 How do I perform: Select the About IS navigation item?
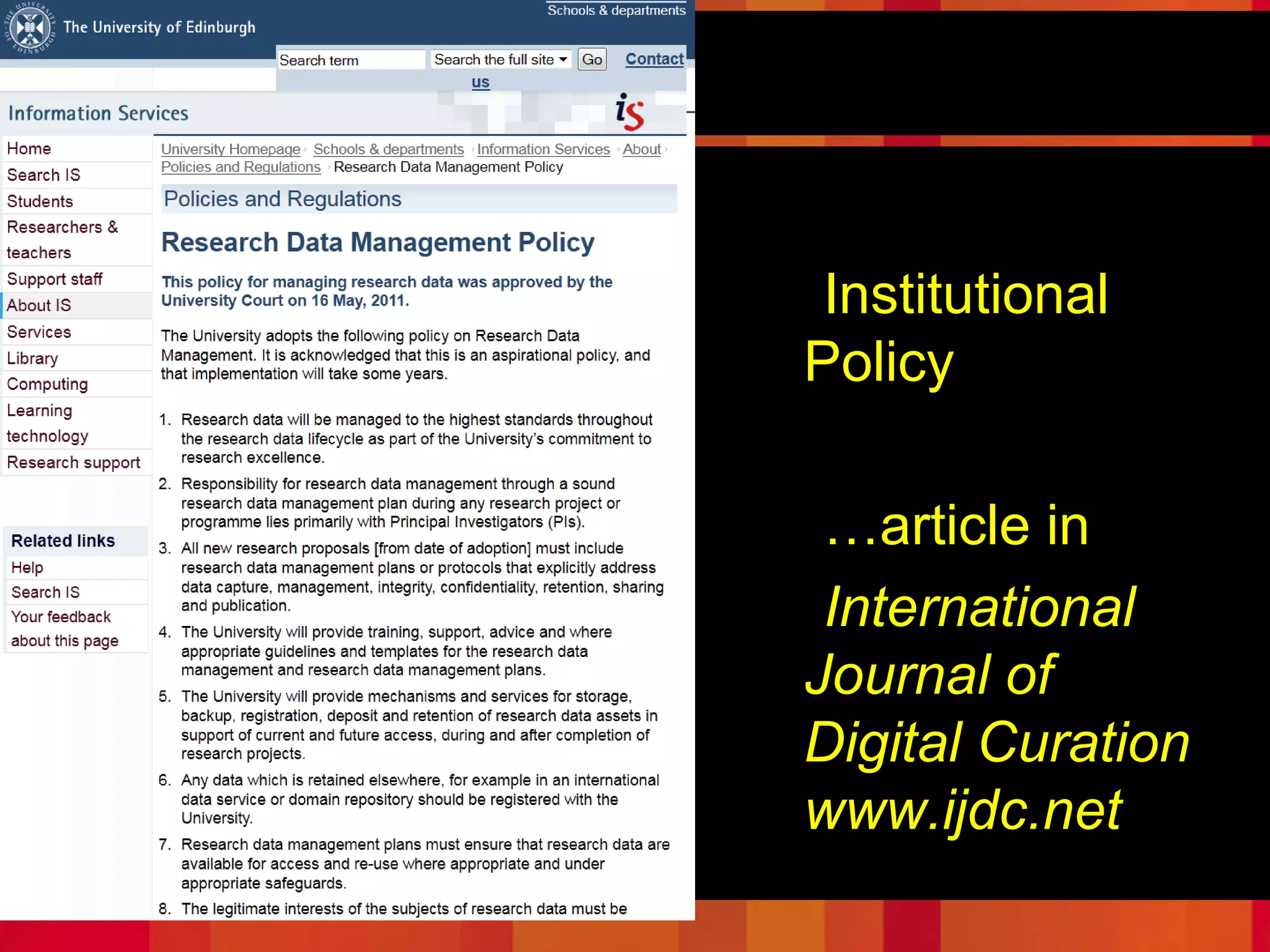point(78,306)
